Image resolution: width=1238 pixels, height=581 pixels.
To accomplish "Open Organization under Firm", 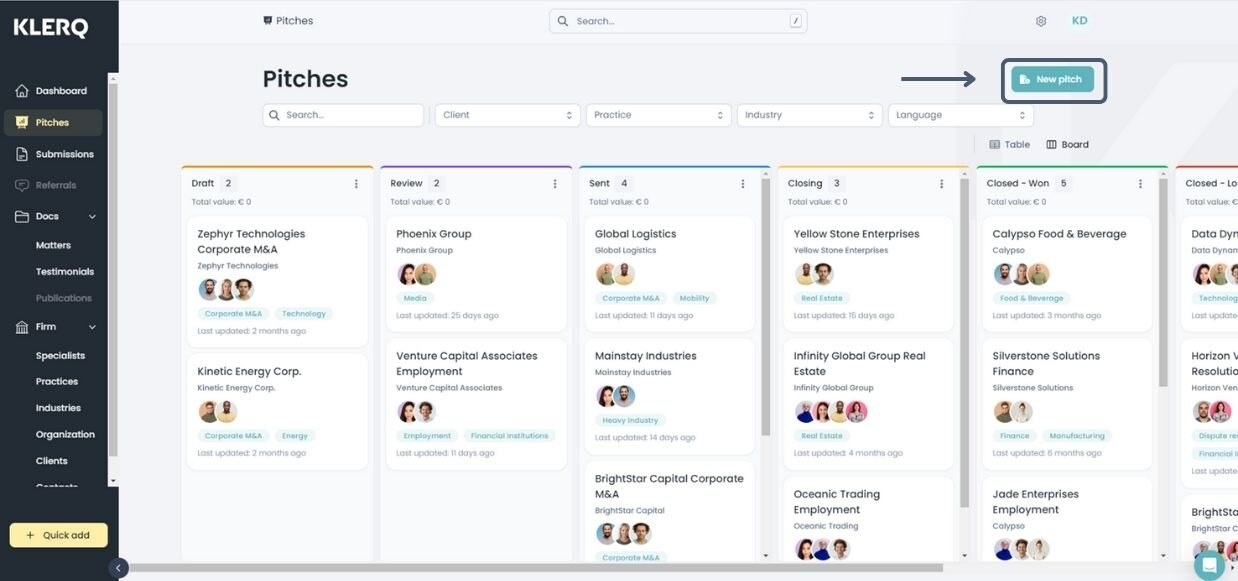I will click(x=65, y=435).
